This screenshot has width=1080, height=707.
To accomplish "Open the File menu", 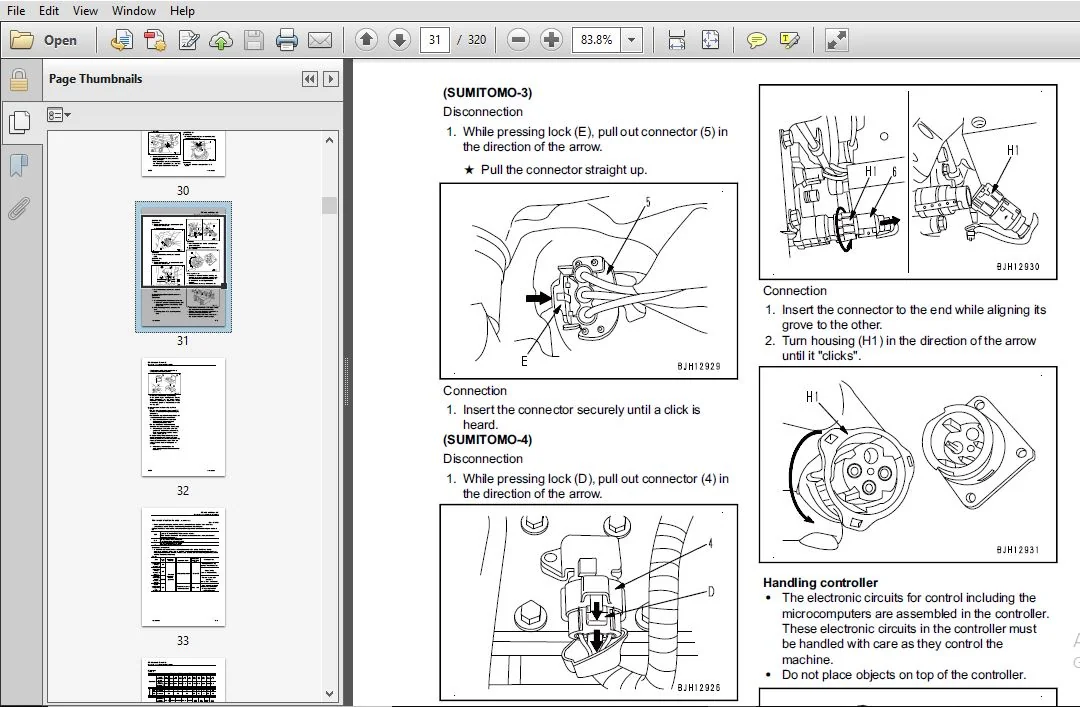I will (x=15, y=10).
